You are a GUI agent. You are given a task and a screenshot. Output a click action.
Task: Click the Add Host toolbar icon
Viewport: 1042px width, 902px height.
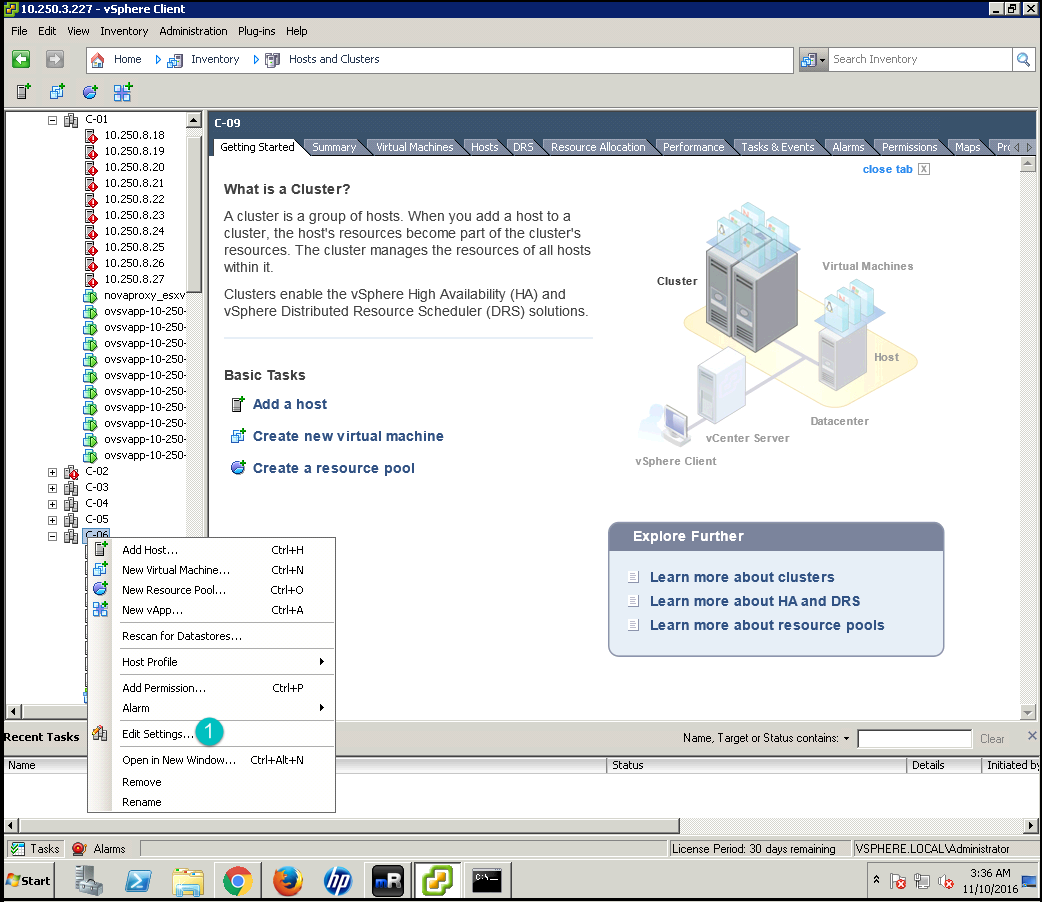(x=24, y=92)
